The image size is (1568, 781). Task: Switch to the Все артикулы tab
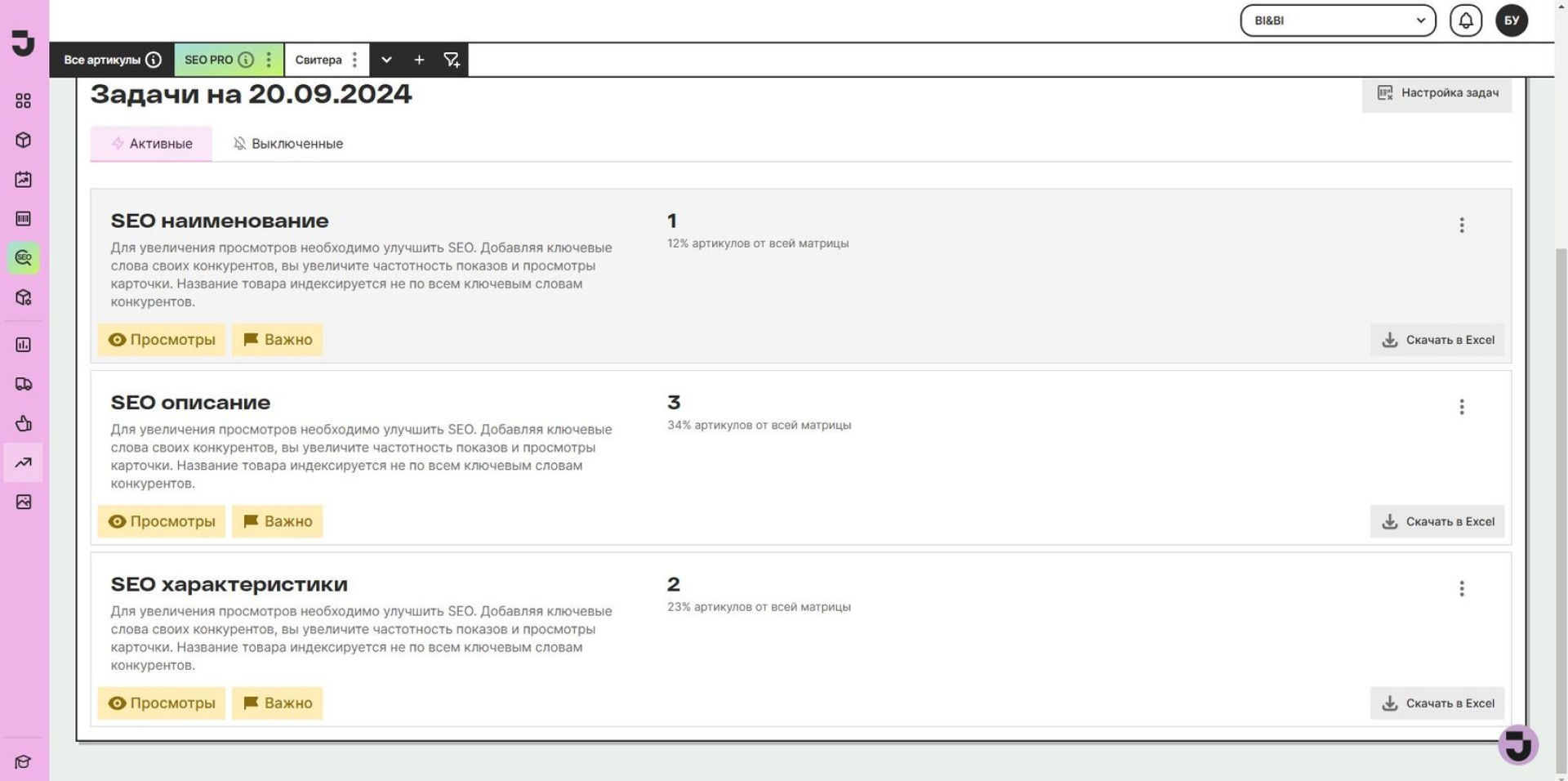coord(112,60)
